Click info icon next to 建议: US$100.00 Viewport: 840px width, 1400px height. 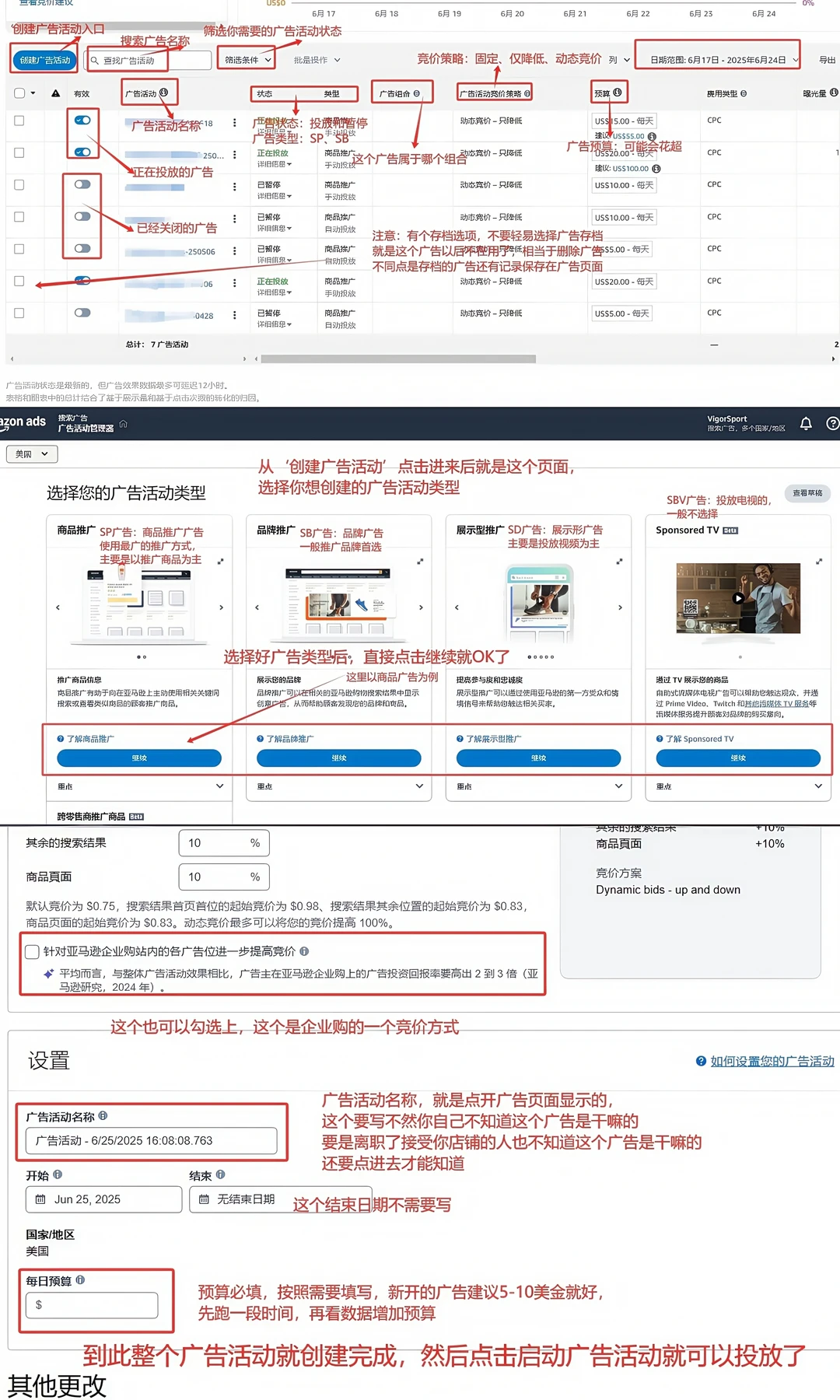click(656, 168)
